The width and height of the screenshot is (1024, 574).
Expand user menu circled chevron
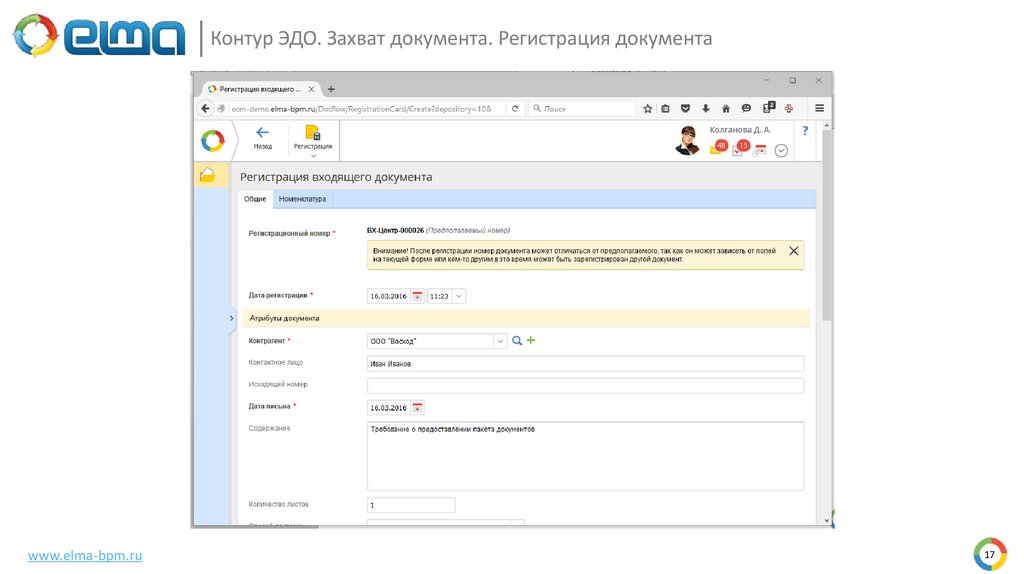(x=782, y=150)
